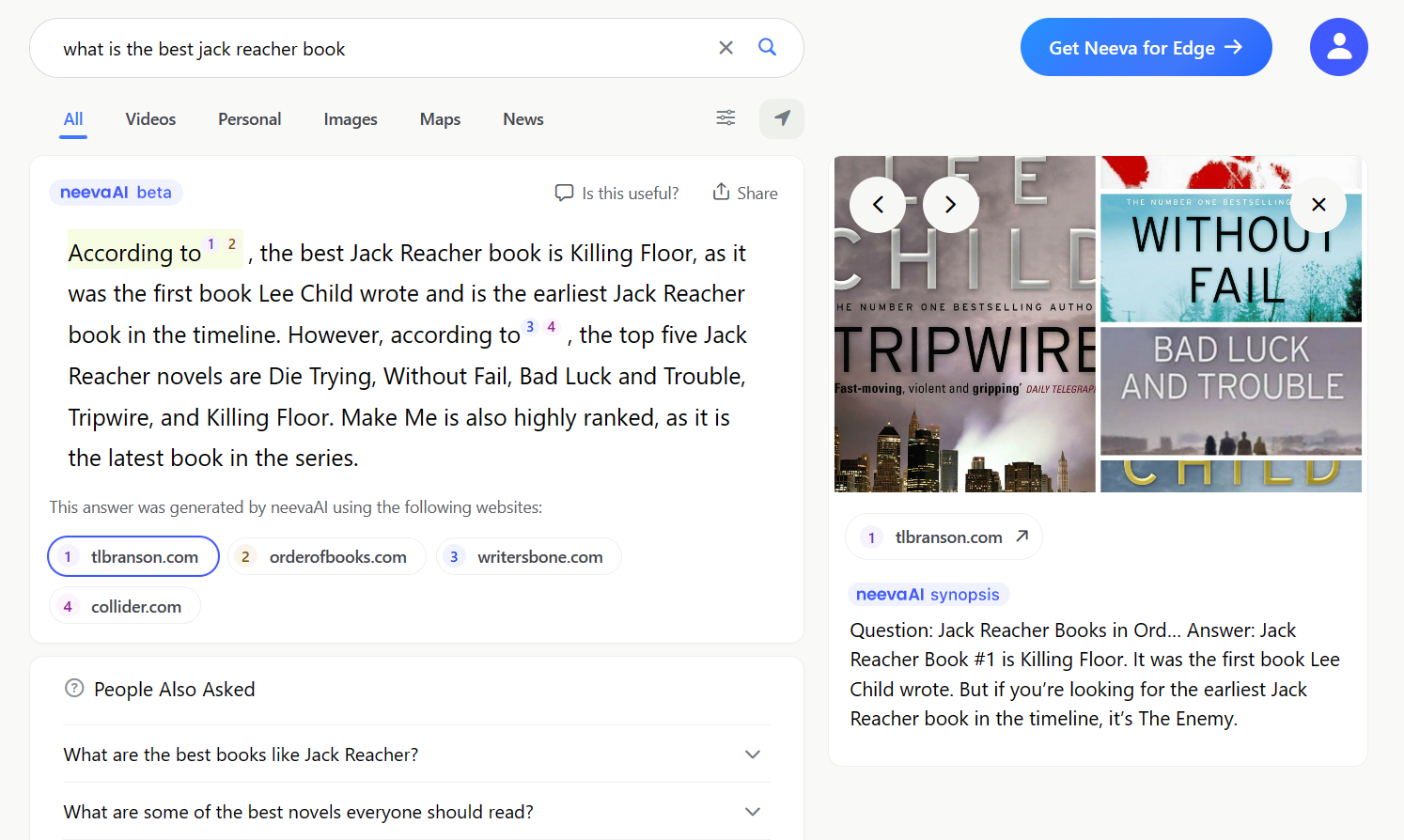Open search filter settings sliders icon
The height and width of the screenshot is (840, 1404).
[x=725, y=117]
